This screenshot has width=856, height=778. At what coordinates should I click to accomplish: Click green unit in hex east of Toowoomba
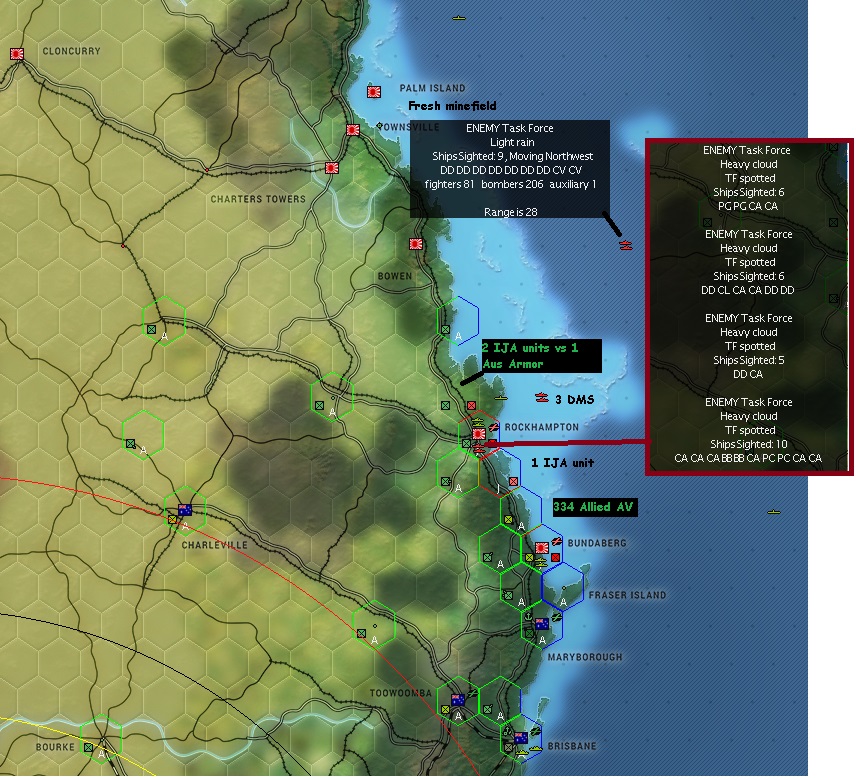(x=488, y=709)
